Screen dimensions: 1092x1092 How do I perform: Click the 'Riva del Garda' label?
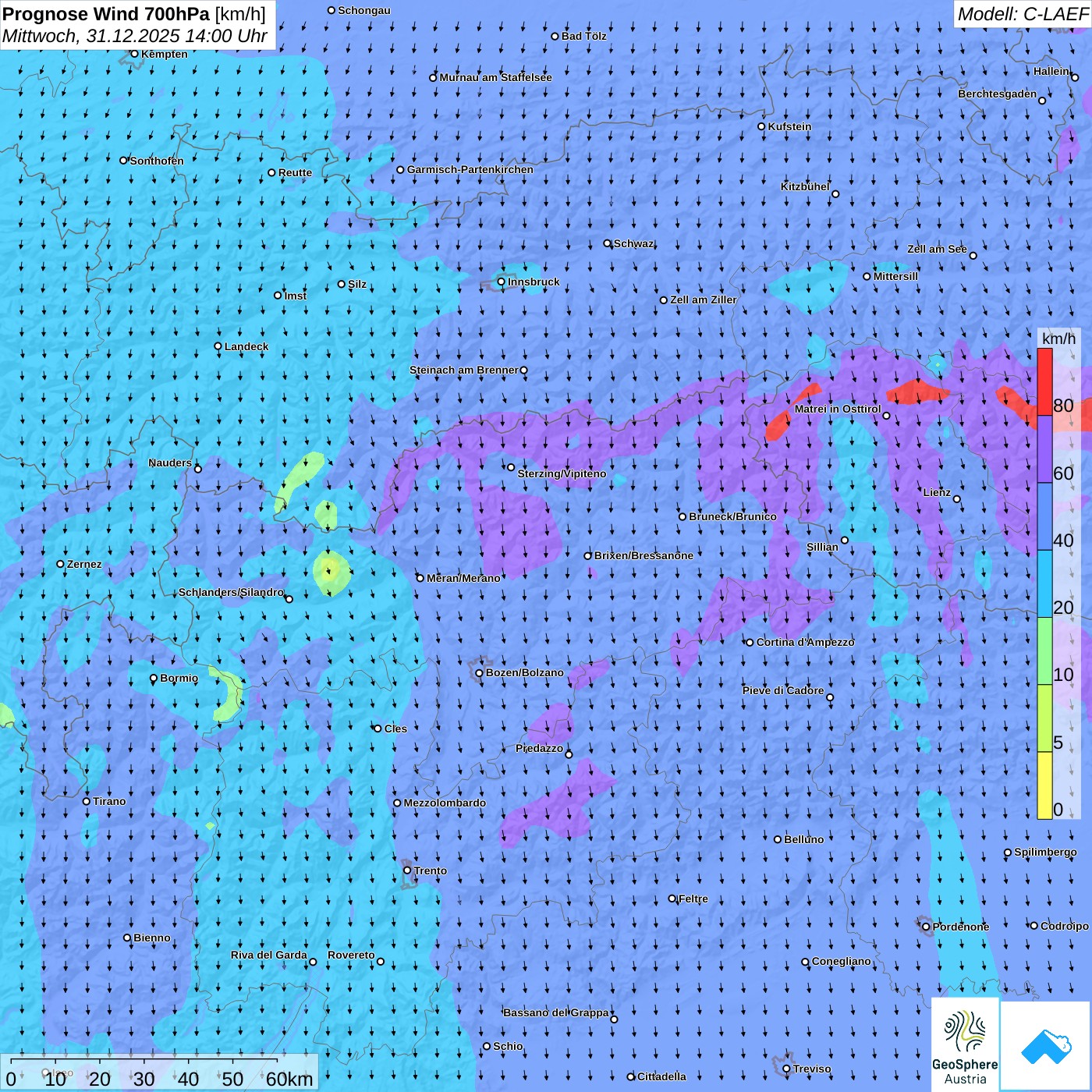(269, 955)
